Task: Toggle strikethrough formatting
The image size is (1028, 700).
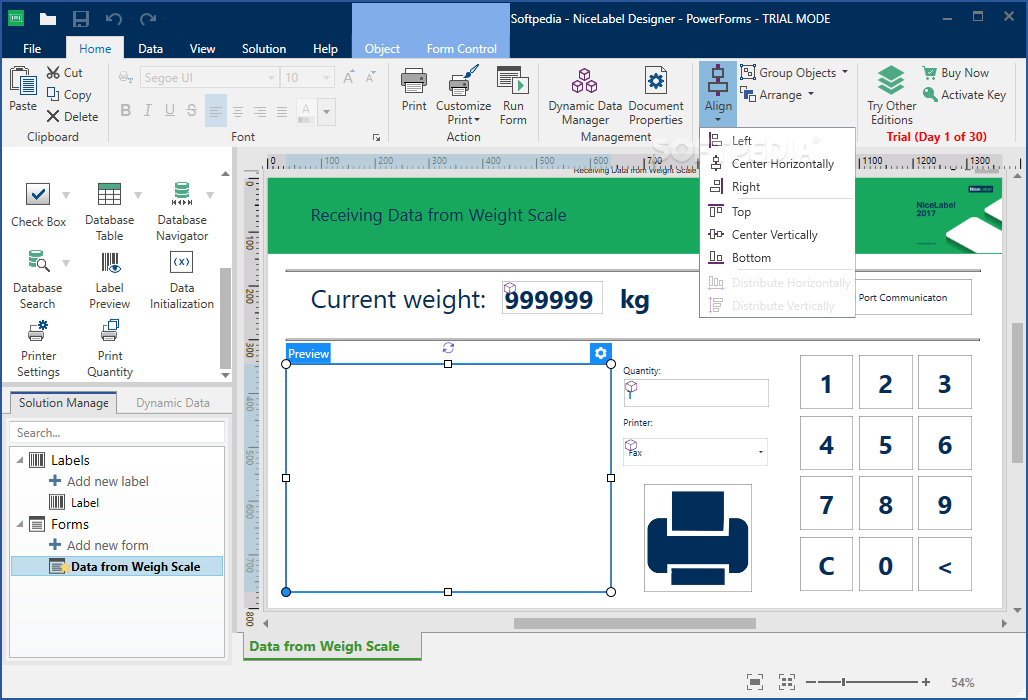Action: pyautogui.click(x=191, y=111)
